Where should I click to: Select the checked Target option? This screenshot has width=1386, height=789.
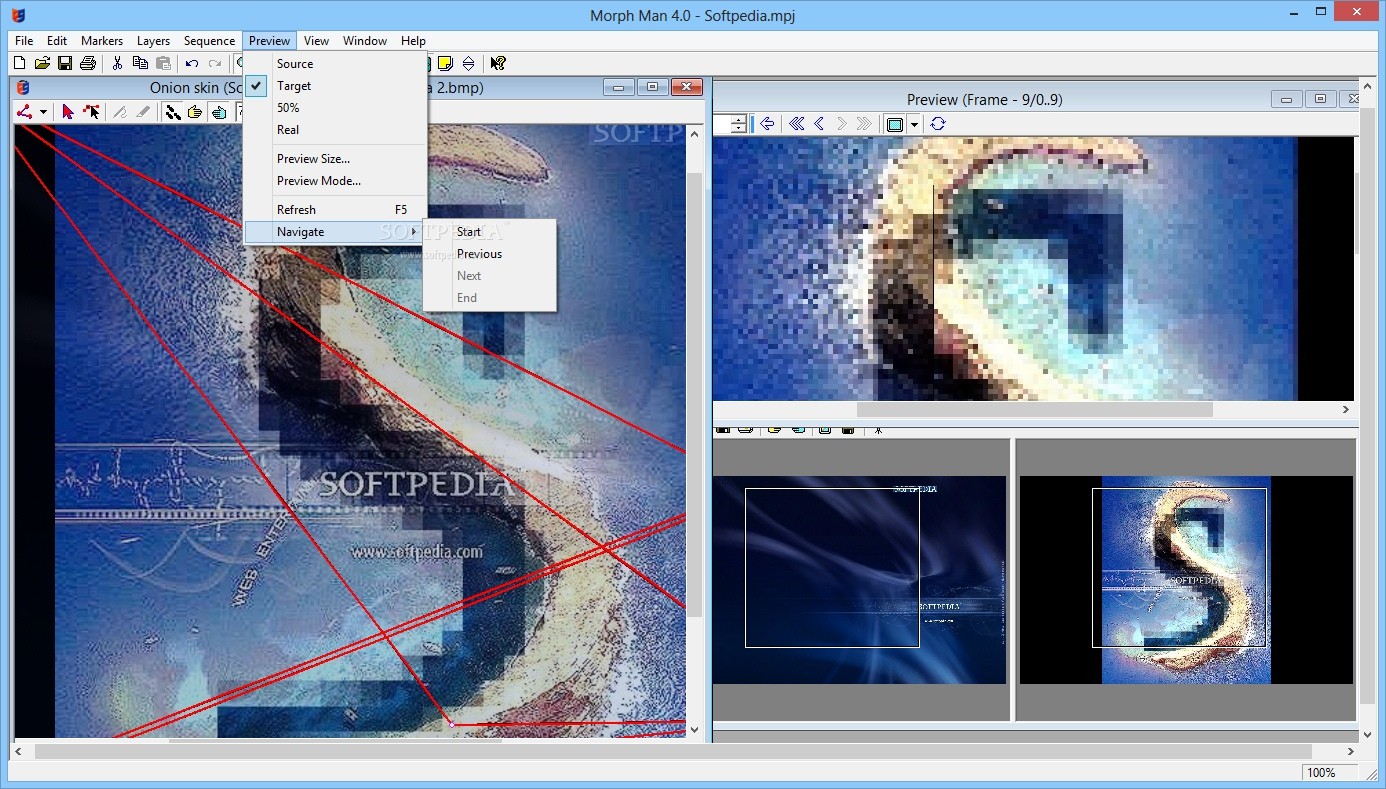click(335, 86)
